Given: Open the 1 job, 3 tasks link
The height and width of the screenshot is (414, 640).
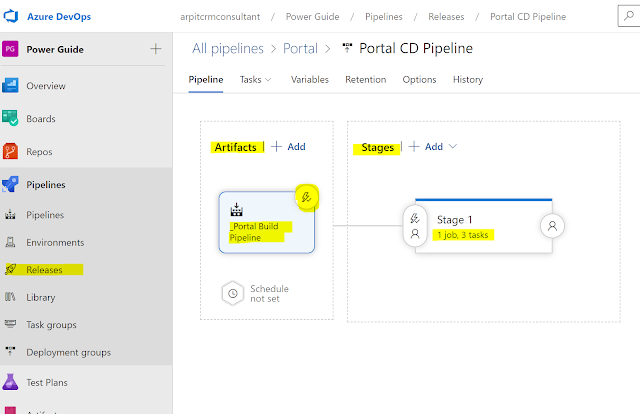Looking at the screenshot, I should tap(468, 234).
